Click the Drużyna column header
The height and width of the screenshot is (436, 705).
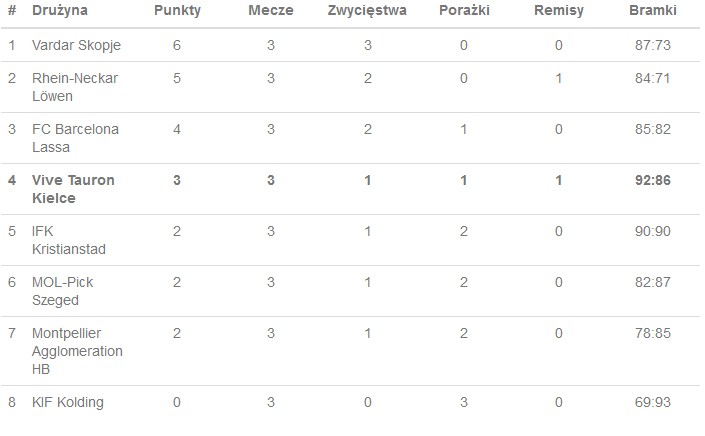(x=60, y=10)
